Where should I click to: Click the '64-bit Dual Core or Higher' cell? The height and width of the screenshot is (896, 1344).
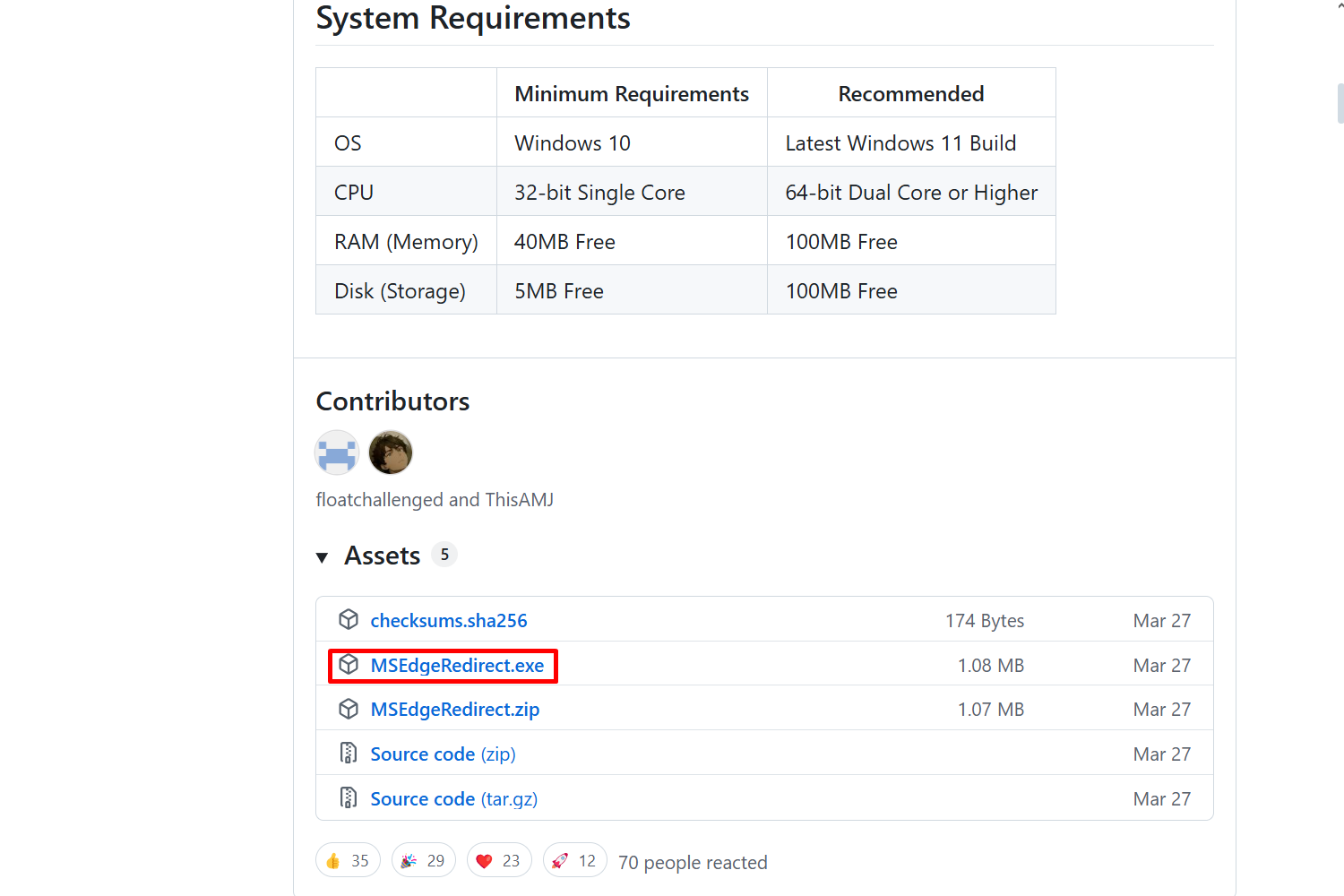(911, 193)
